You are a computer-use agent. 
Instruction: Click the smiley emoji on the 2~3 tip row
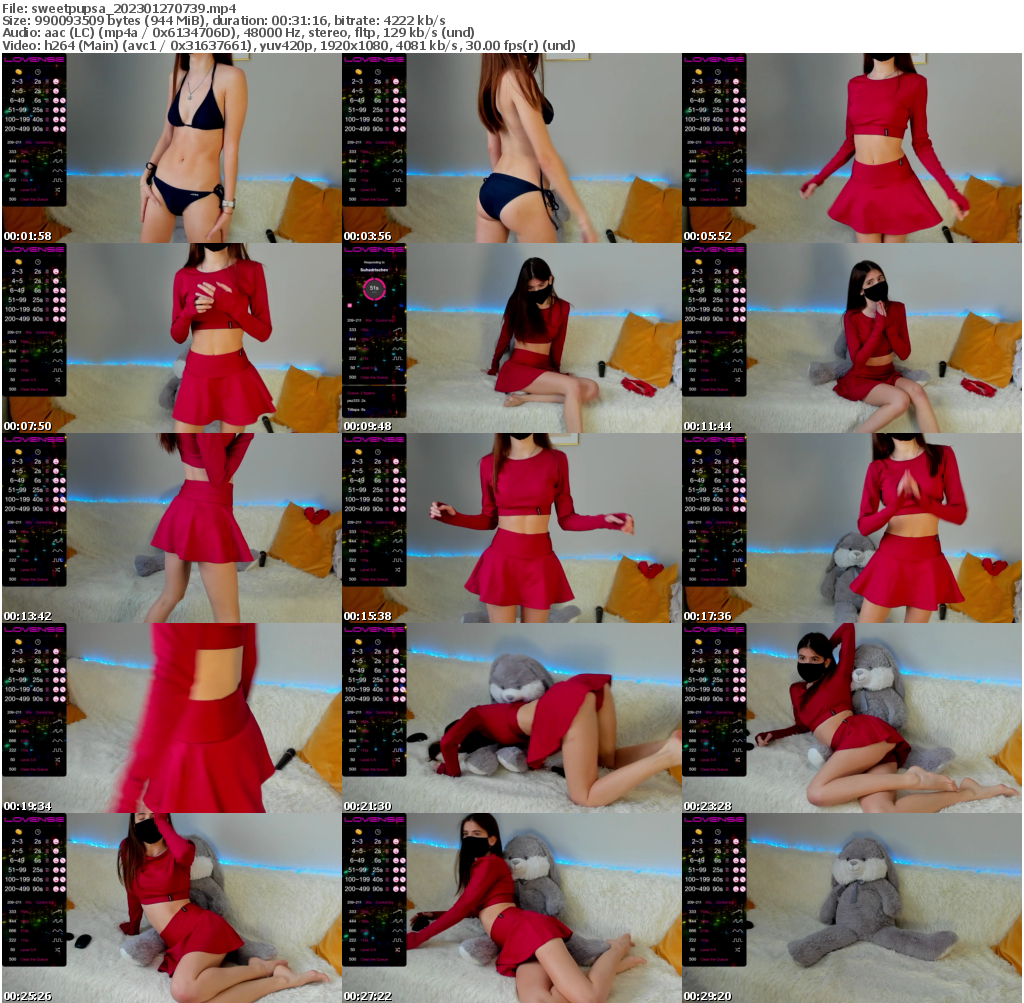[x=55, y=82]
